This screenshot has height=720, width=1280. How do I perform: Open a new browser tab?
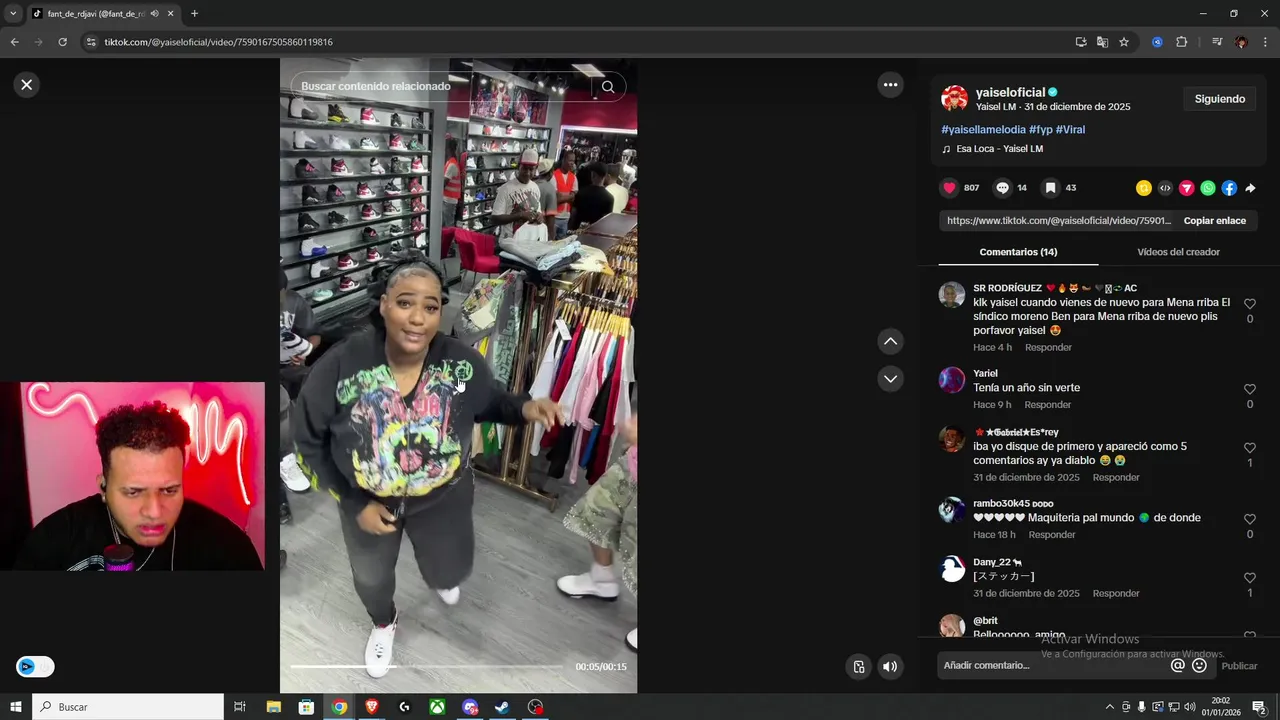[194, 14]
